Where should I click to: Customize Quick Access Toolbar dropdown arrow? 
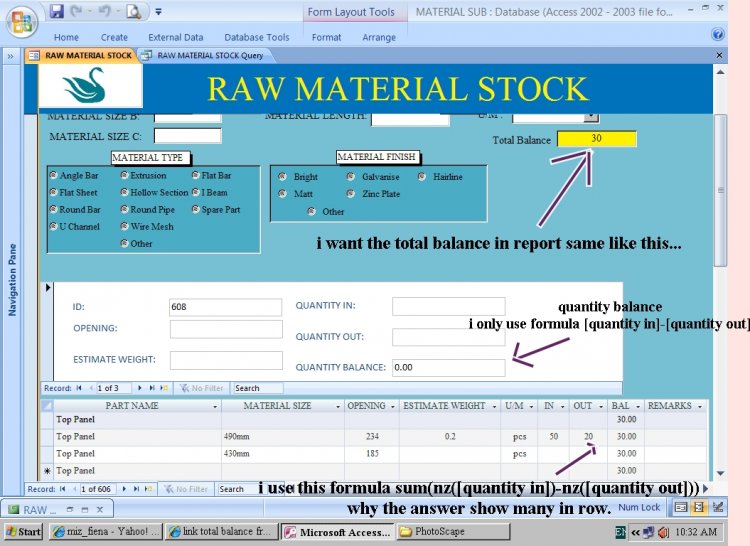(158, 13)
